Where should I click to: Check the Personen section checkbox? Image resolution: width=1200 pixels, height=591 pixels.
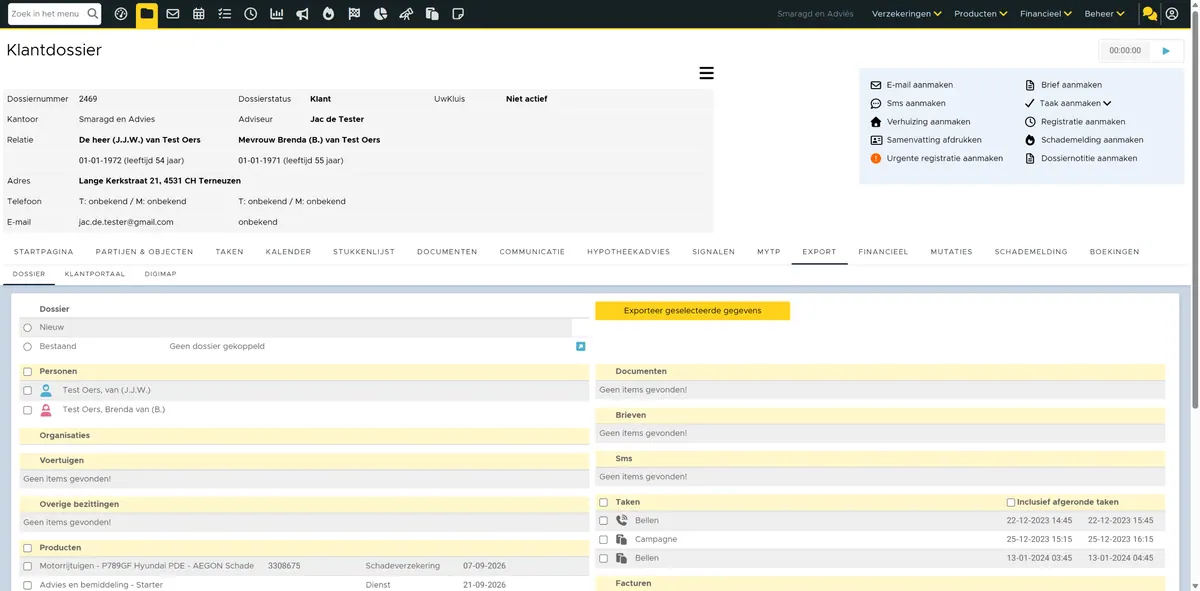tap(28, 371)
